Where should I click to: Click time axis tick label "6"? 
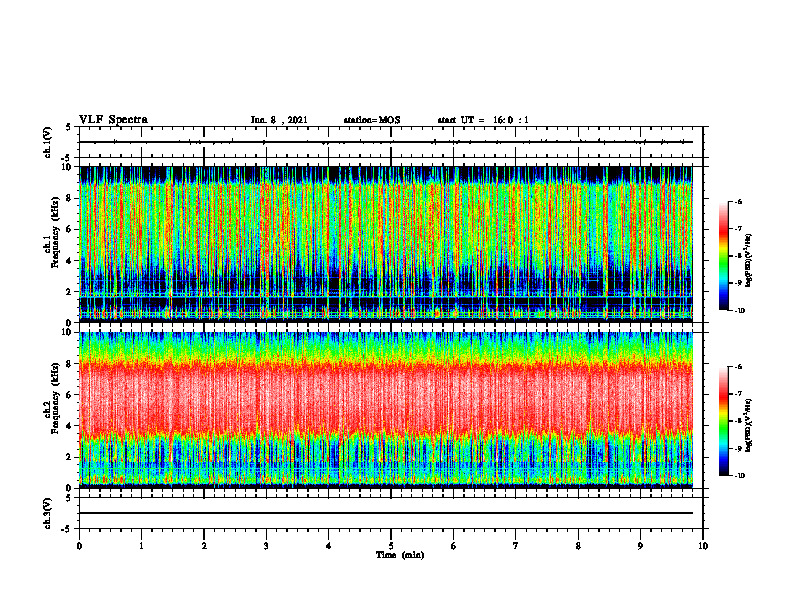(x=454, y=546)
